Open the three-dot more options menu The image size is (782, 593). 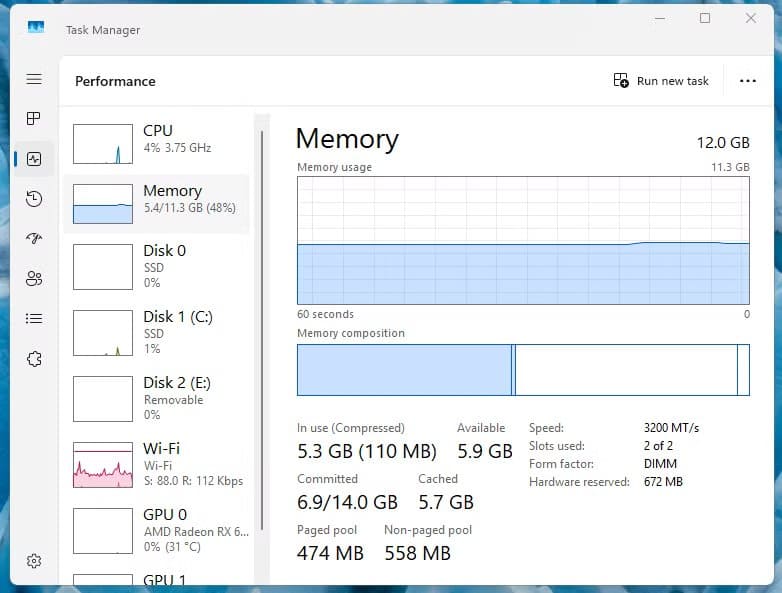(x=748, y=81)
